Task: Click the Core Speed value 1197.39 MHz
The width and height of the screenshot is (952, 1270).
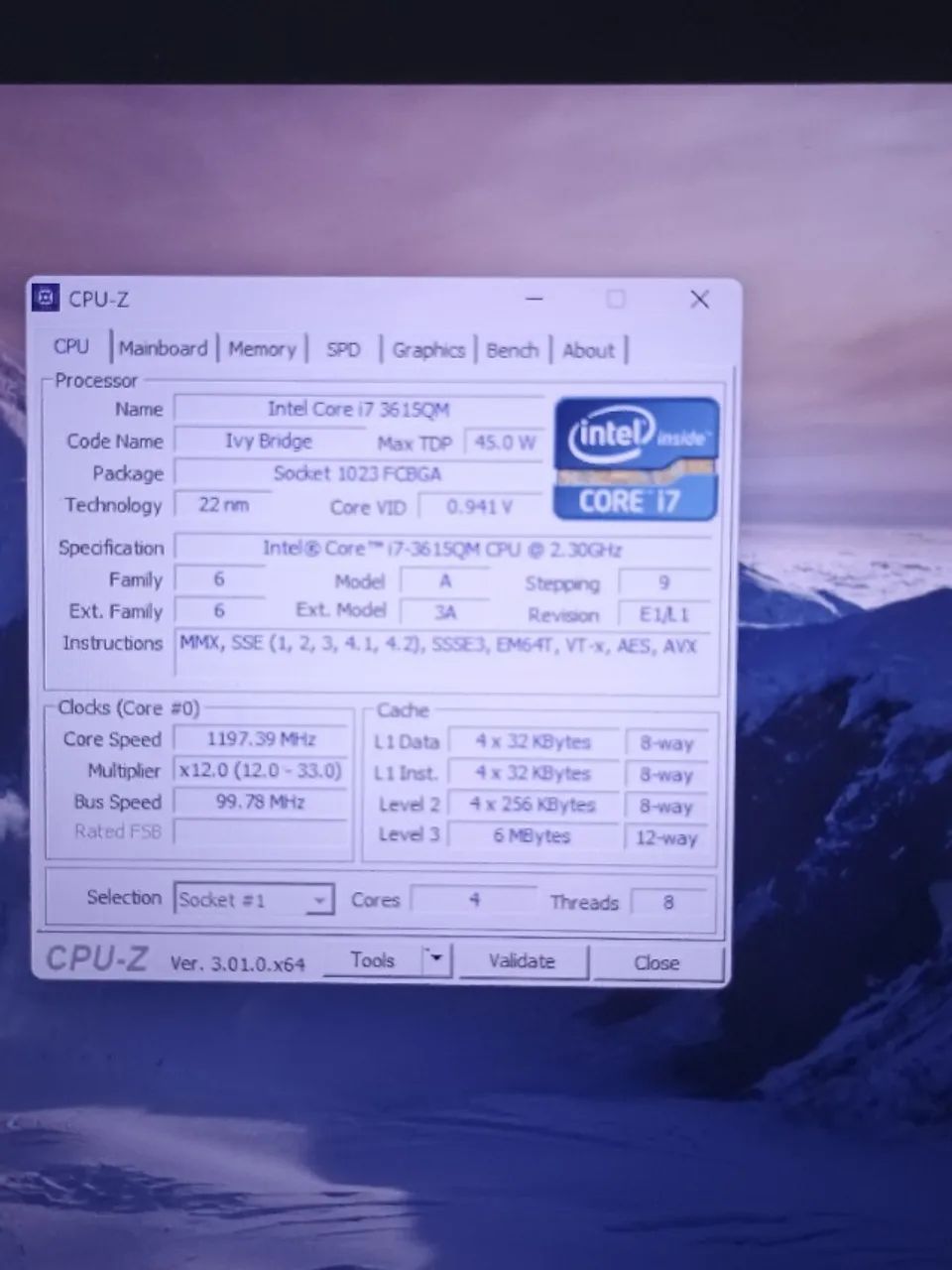Action: (261, 739)
